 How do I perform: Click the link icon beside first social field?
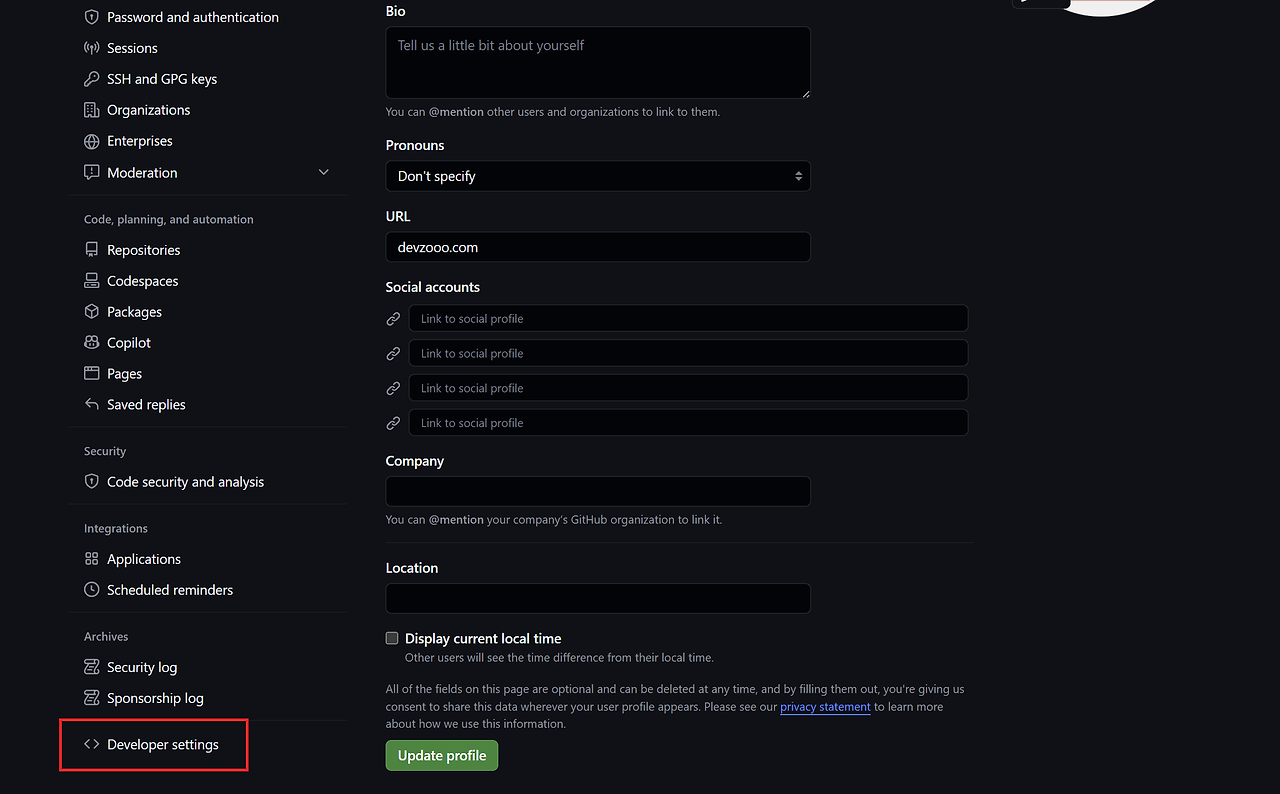392,318
